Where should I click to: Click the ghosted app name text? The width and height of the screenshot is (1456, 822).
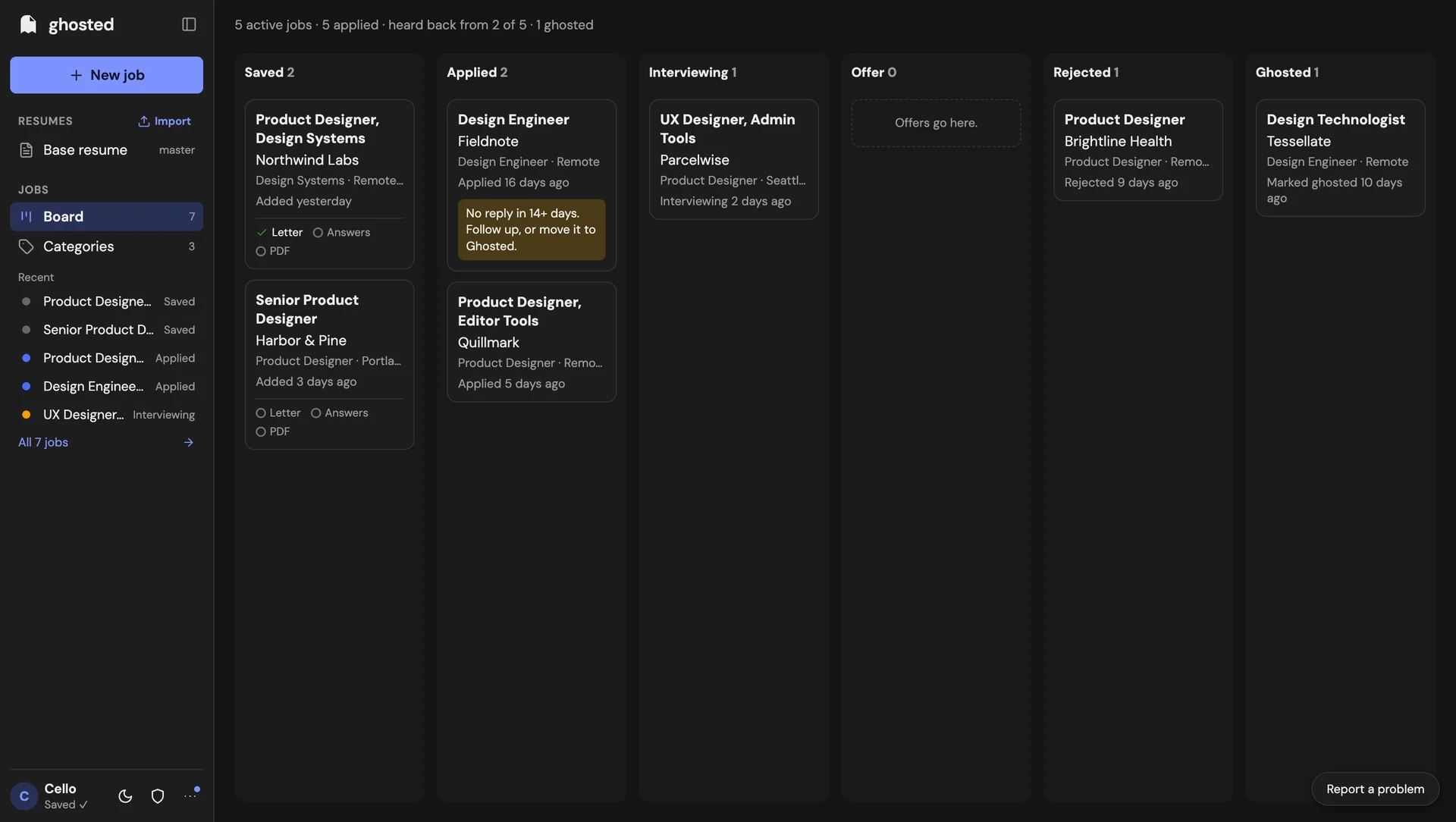tap(81, 24)
